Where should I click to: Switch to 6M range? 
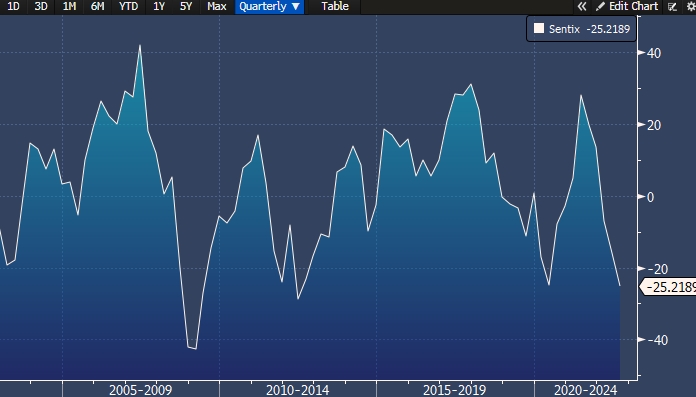click(97, 7)
